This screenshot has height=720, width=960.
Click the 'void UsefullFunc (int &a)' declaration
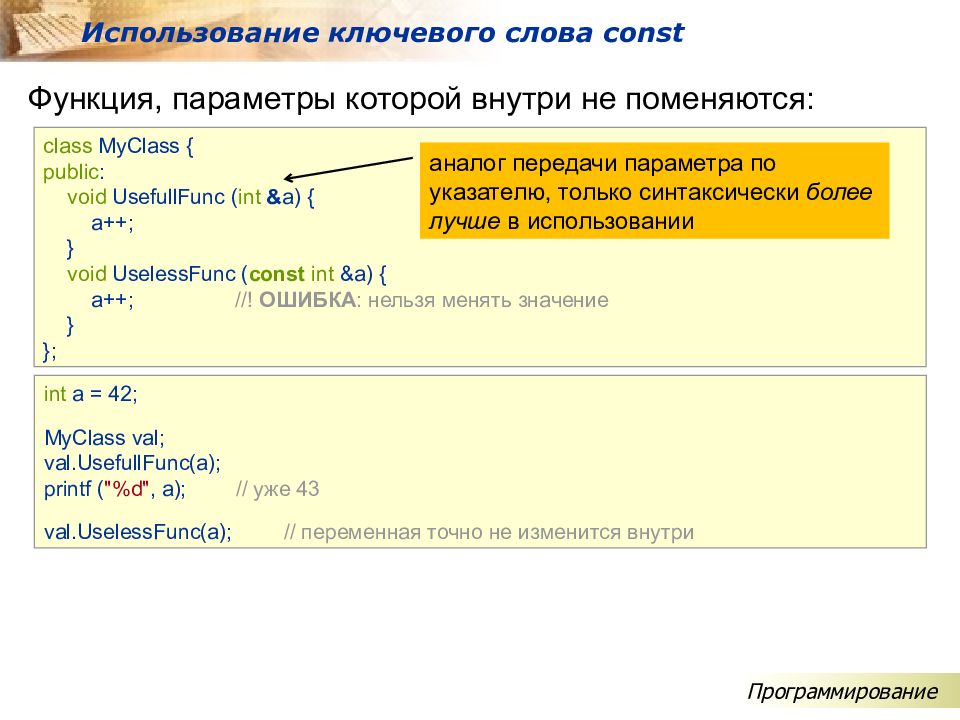191,196
